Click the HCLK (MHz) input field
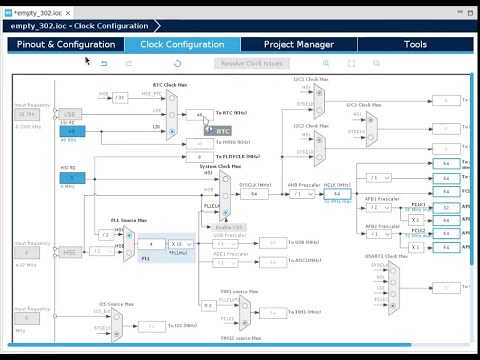This screenshot has width=480, height=360. pyautogui.click(x=337, y=194)
